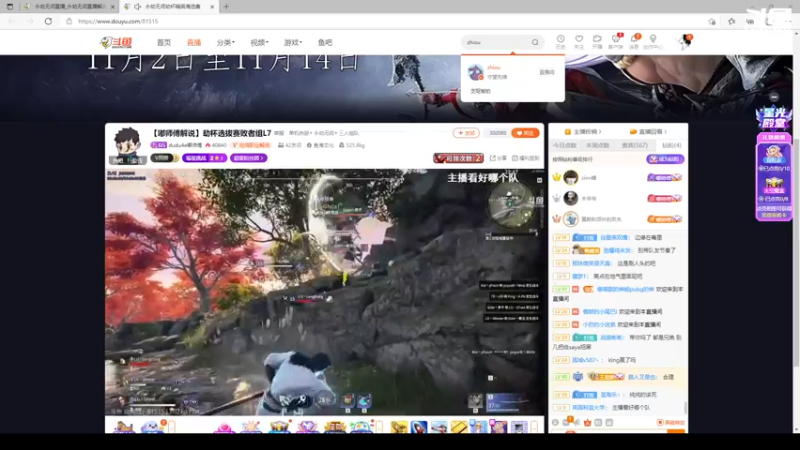Image resolution: width=800 pixels, height=450 pixels.
Task: Click the orange link at chat toolbar right
Action: pyautogui.click(x=671, y=422)
